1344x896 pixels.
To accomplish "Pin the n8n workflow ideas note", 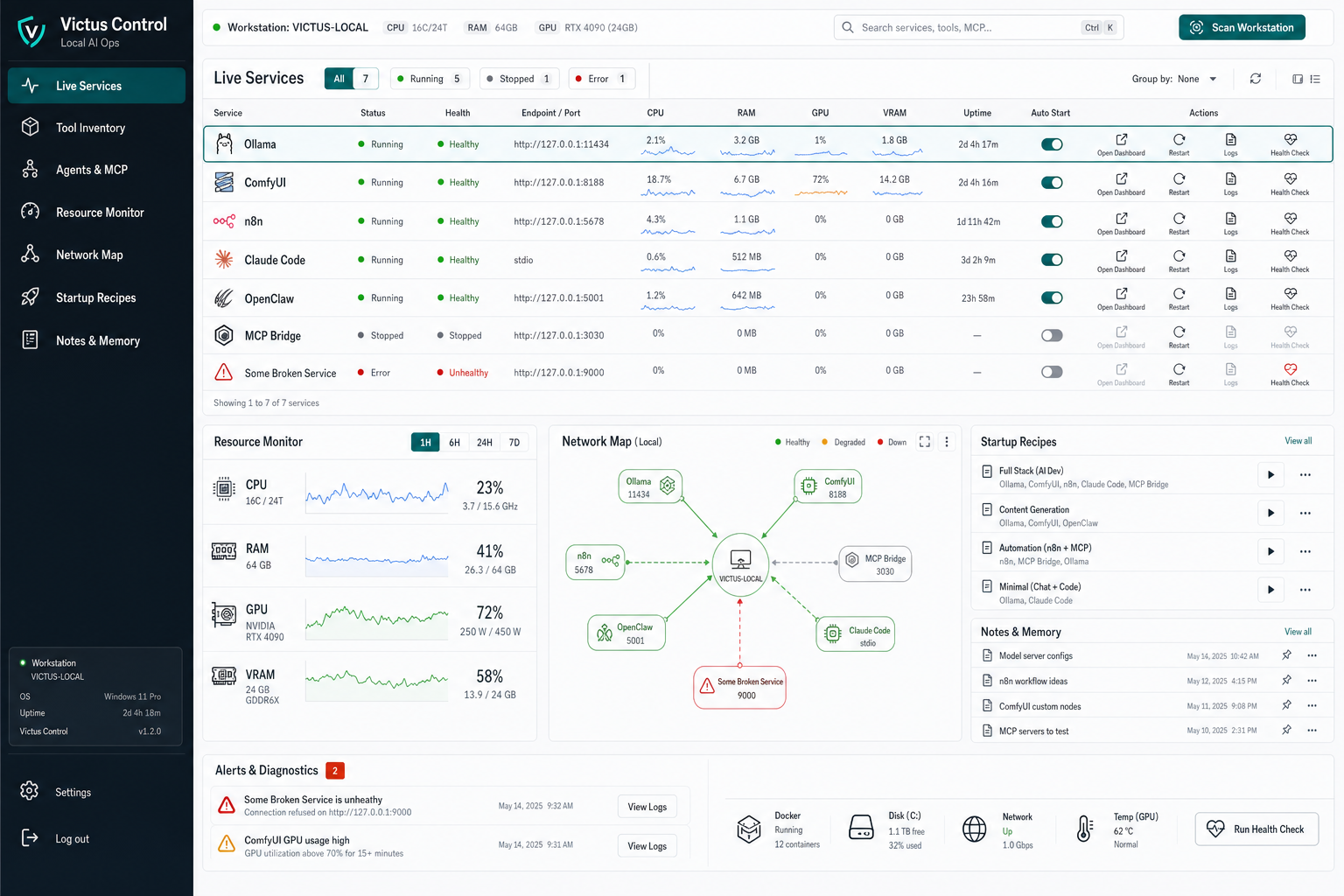I will (x=1286, y=681).
